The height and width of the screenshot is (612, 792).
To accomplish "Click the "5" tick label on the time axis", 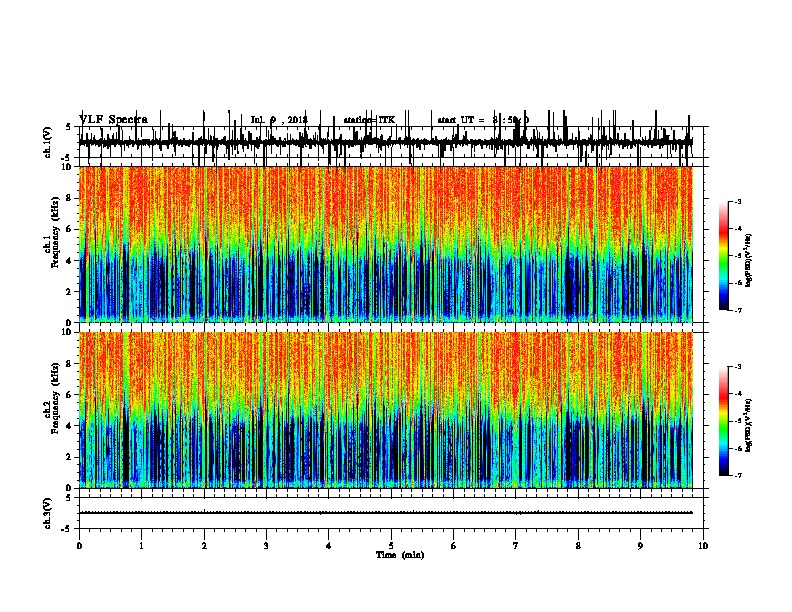I will [391, 546].
